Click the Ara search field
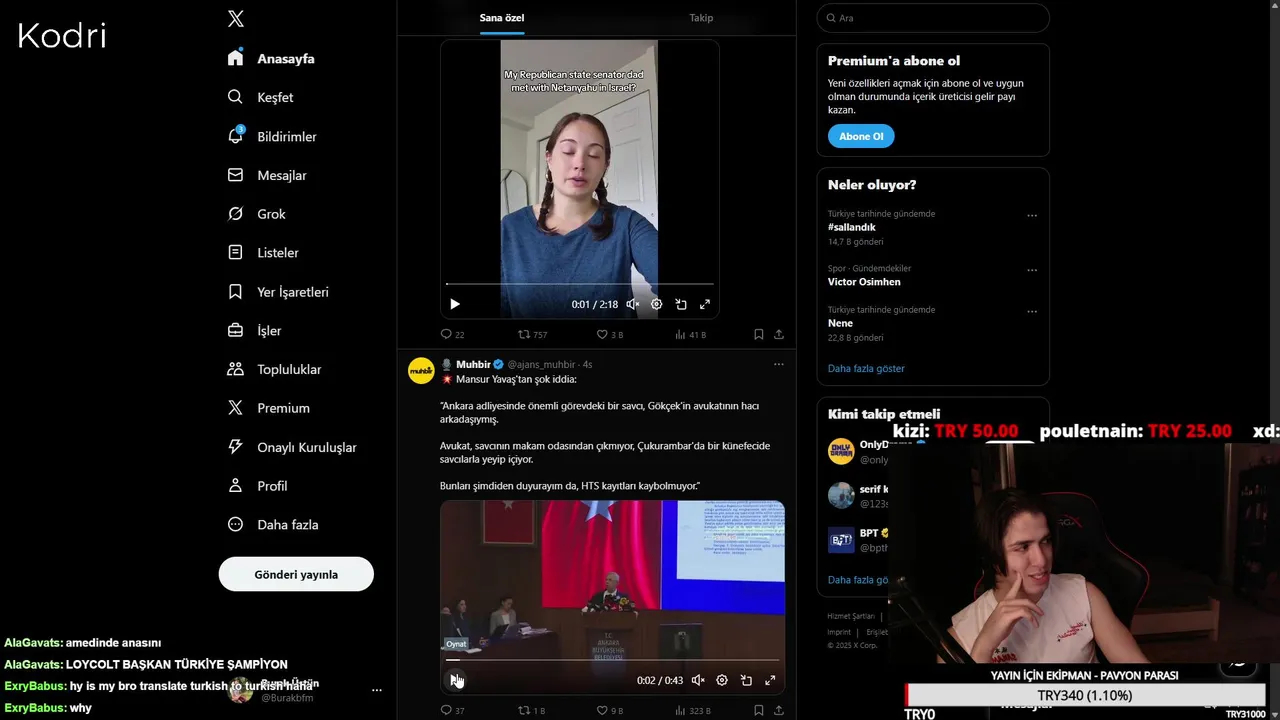This screenshot has height=720, width=1280. (x=933, y=18)
